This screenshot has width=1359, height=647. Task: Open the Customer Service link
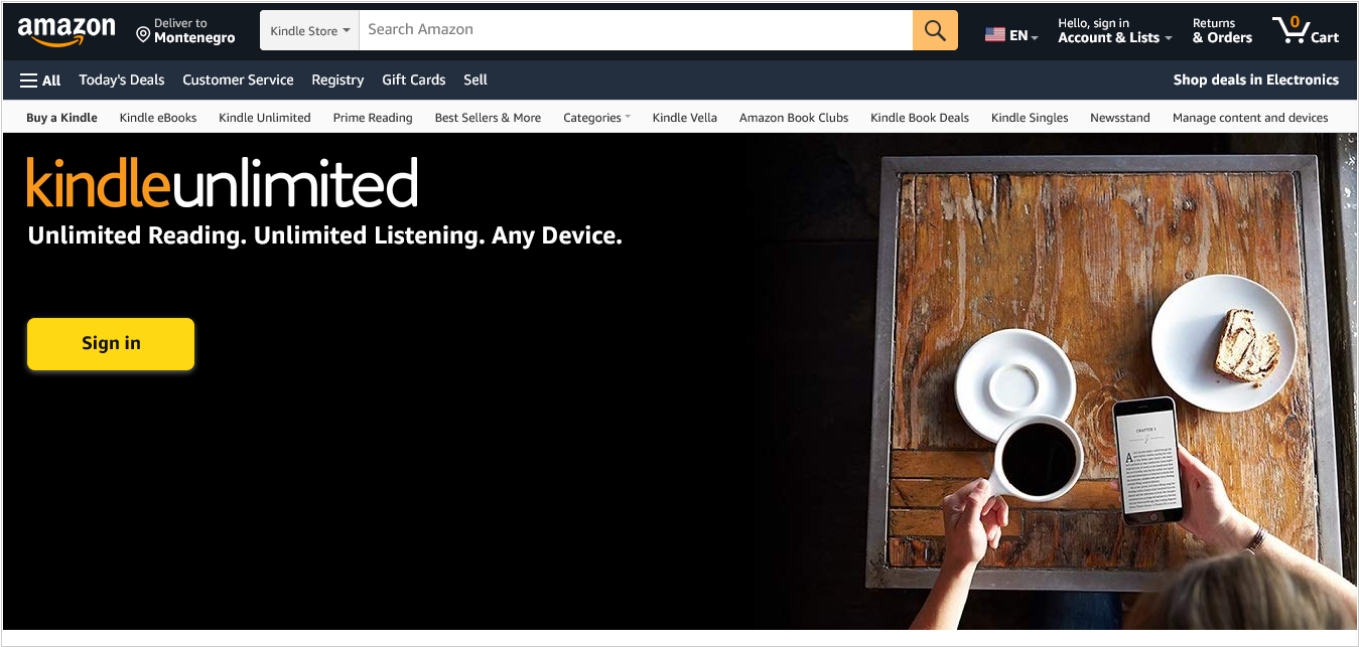(238, 80)
